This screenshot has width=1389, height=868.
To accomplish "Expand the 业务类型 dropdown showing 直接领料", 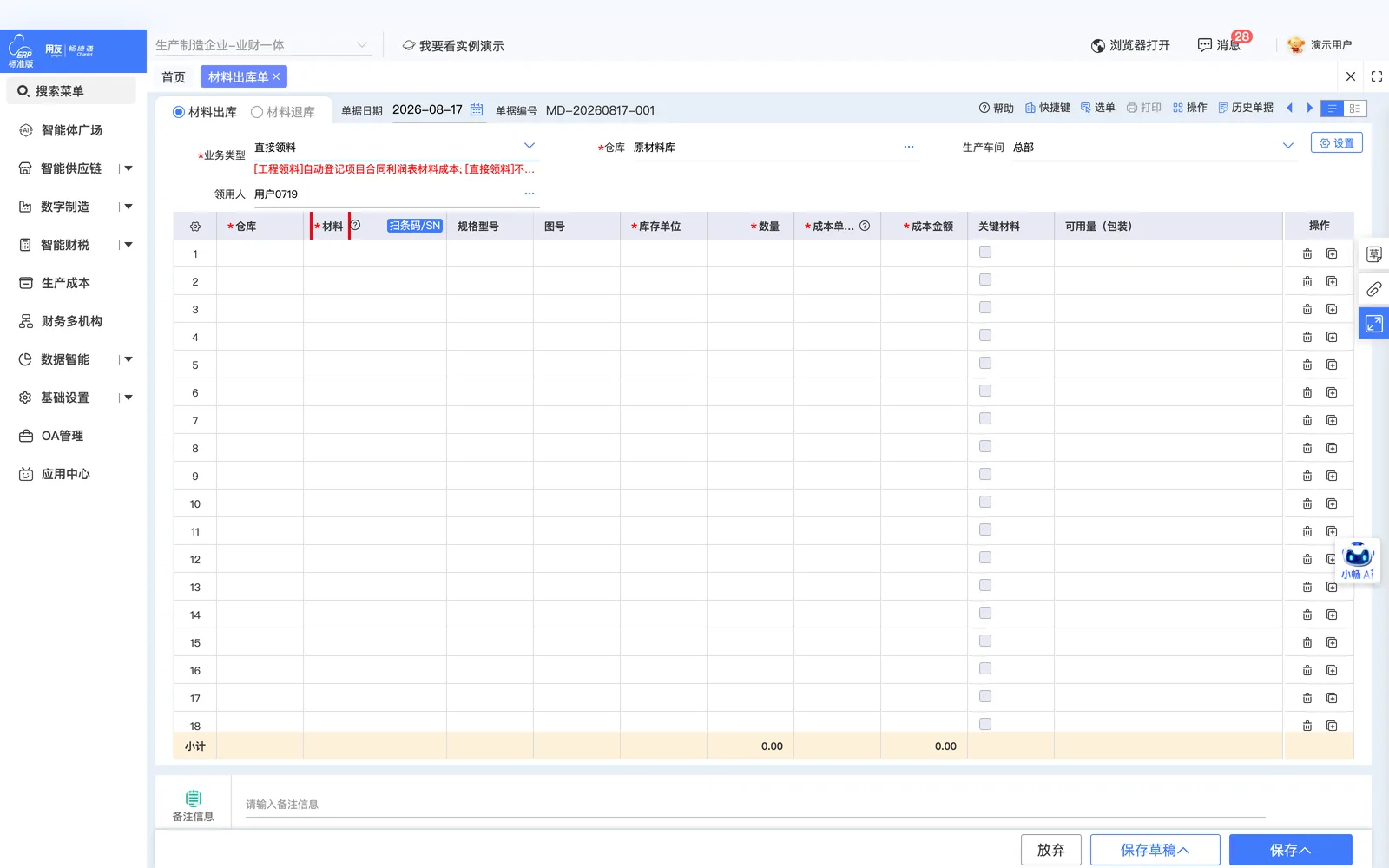I will [x=530, y=146].
